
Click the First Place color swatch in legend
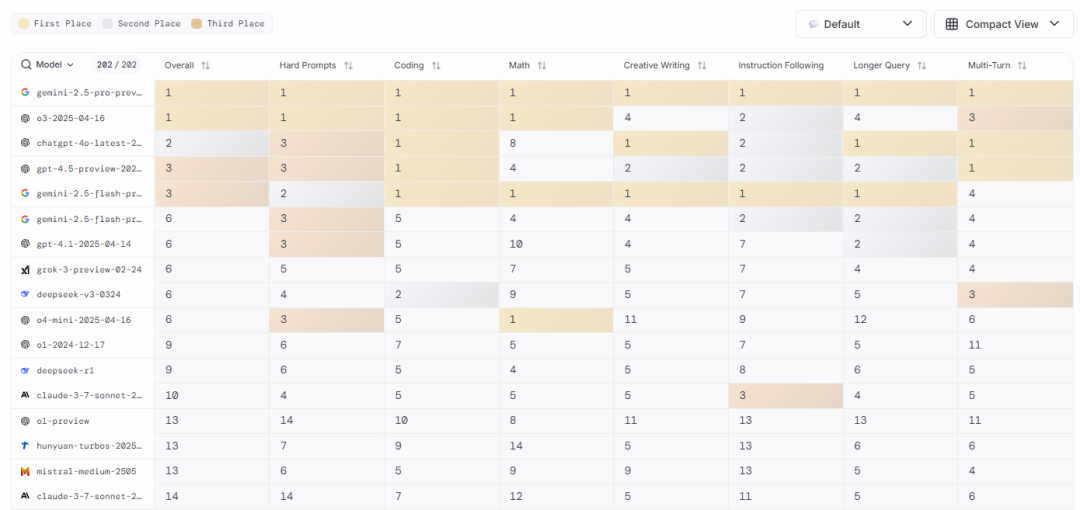pos(23,23)
